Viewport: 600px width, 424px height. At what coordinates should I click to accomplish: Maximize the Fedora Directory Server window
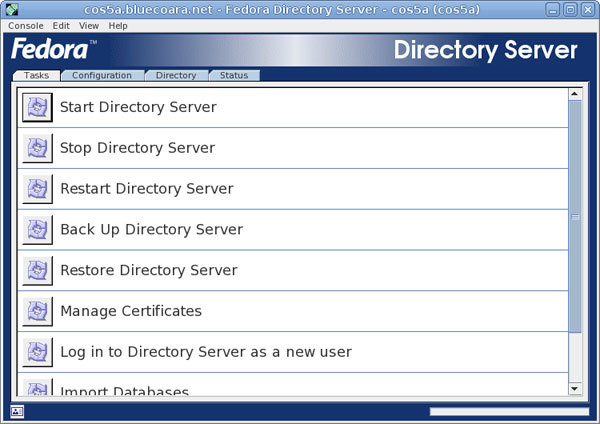coord(570,9)
